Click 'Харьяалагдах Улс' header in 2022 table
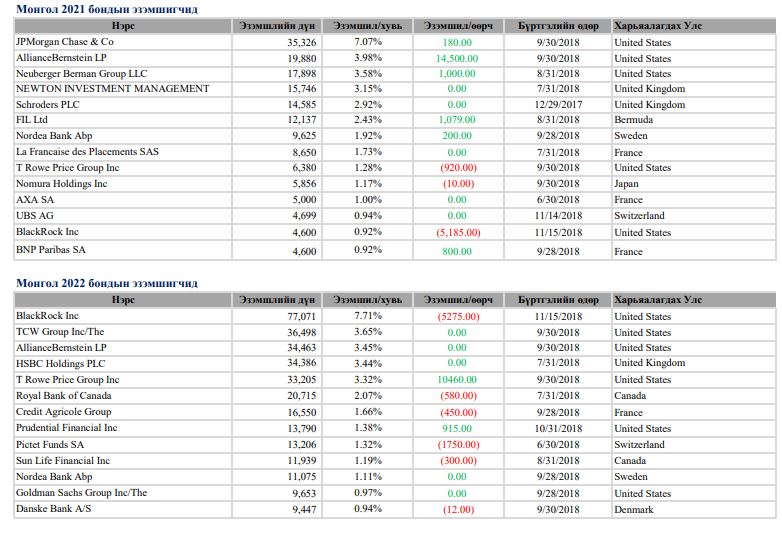Viewport: 782px width, 534px height. click(x=658, y=299)
